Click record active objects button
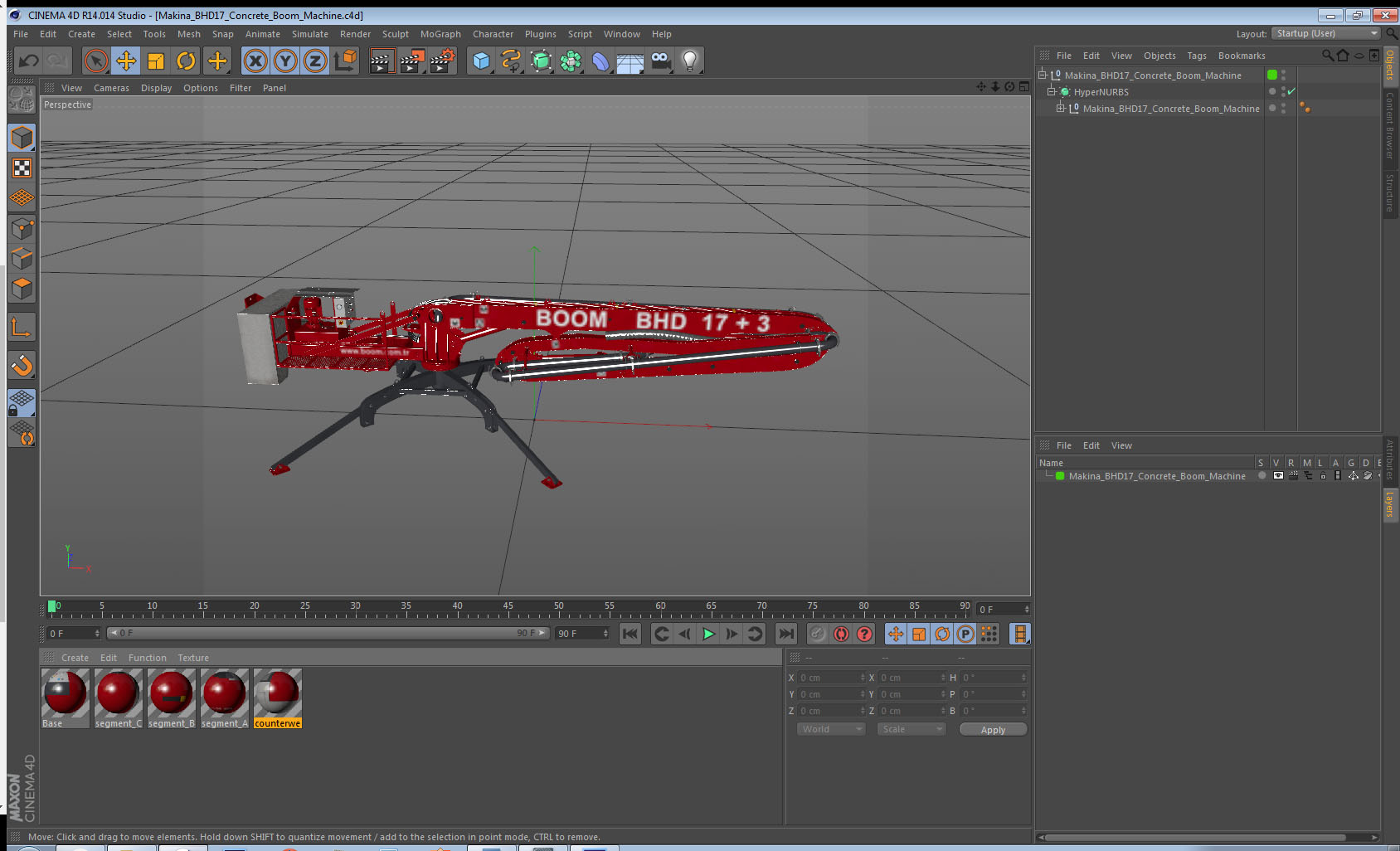Viewport: 1400px width, 851px height. (818, 634)
